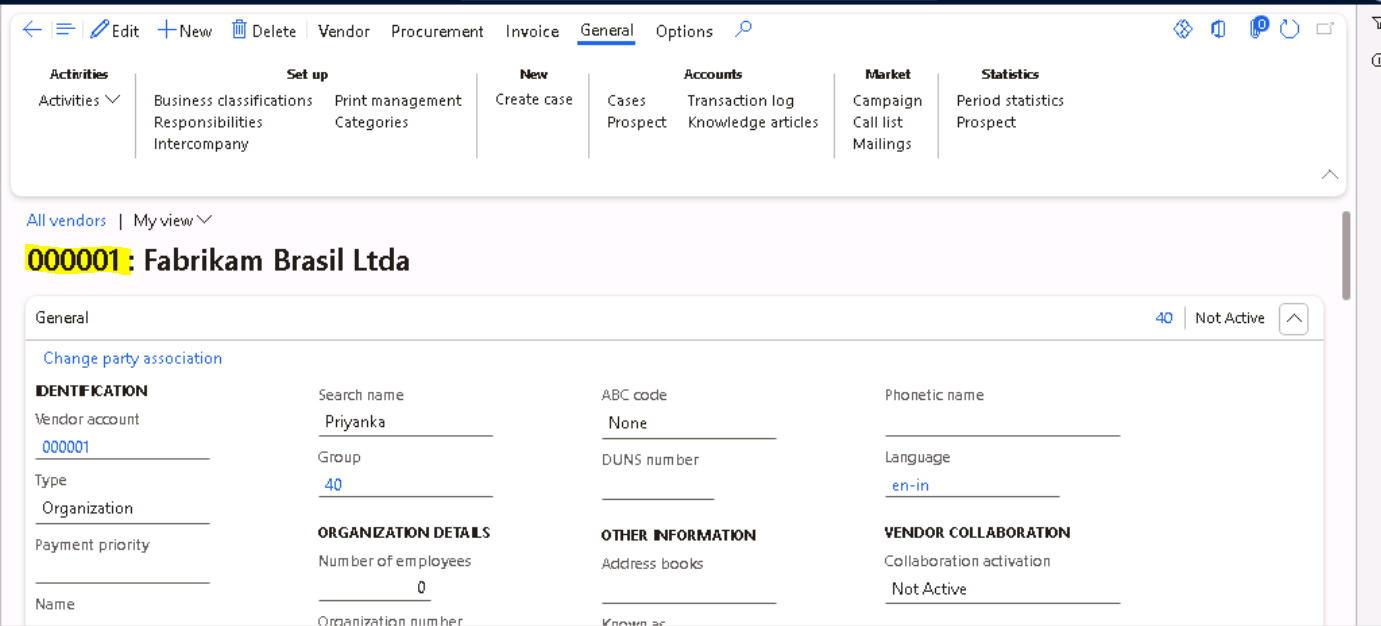
Task: Click the ABC code None field
Action: [688, 423]
